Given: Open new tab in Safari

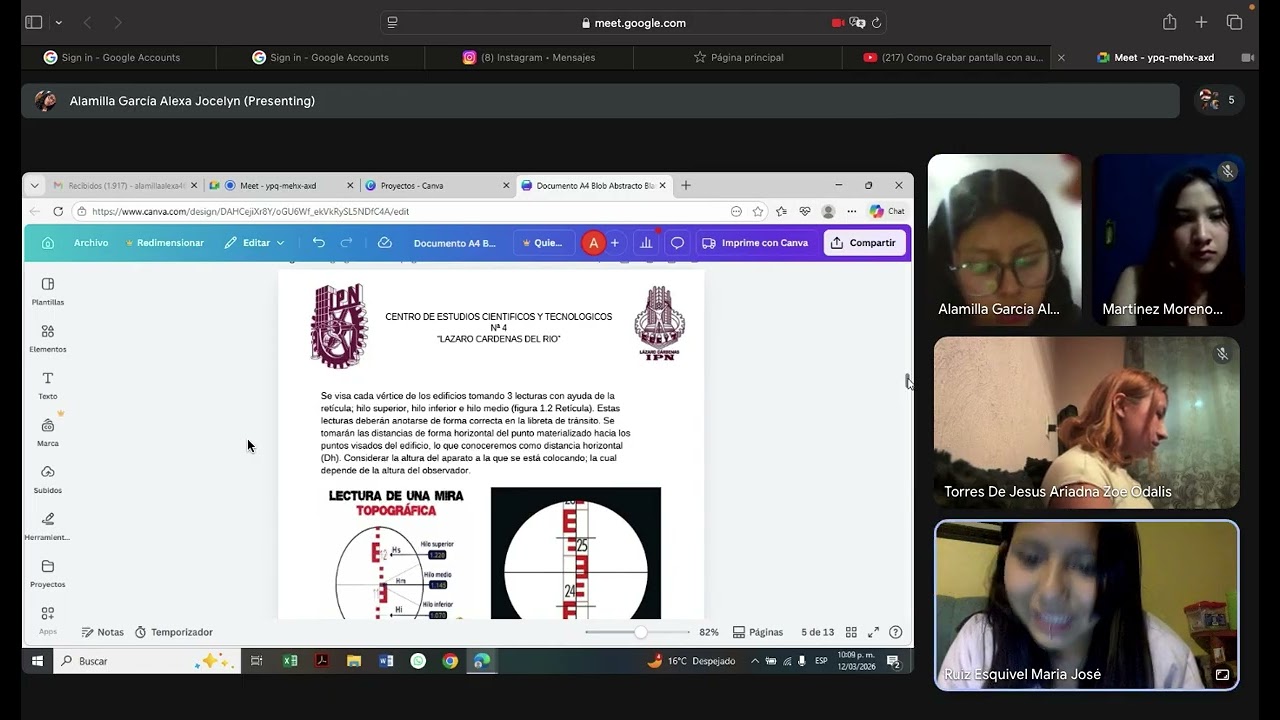Looking at the screenshot, I should 1201,22.
